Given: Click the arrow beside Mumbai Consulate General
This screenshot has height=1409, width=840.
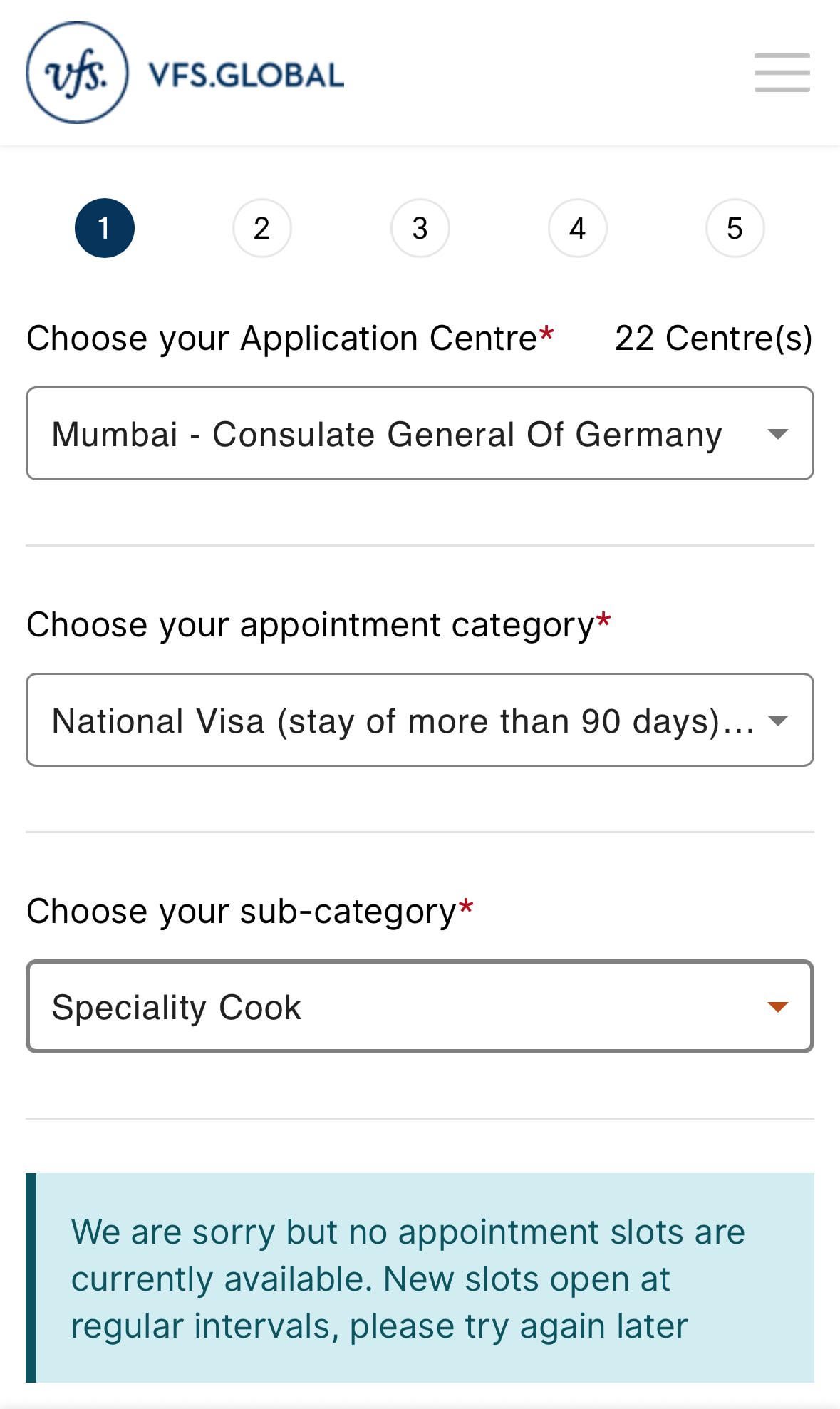Looking at the screenshot, I should pyautogui.click(x=777, y=434).
